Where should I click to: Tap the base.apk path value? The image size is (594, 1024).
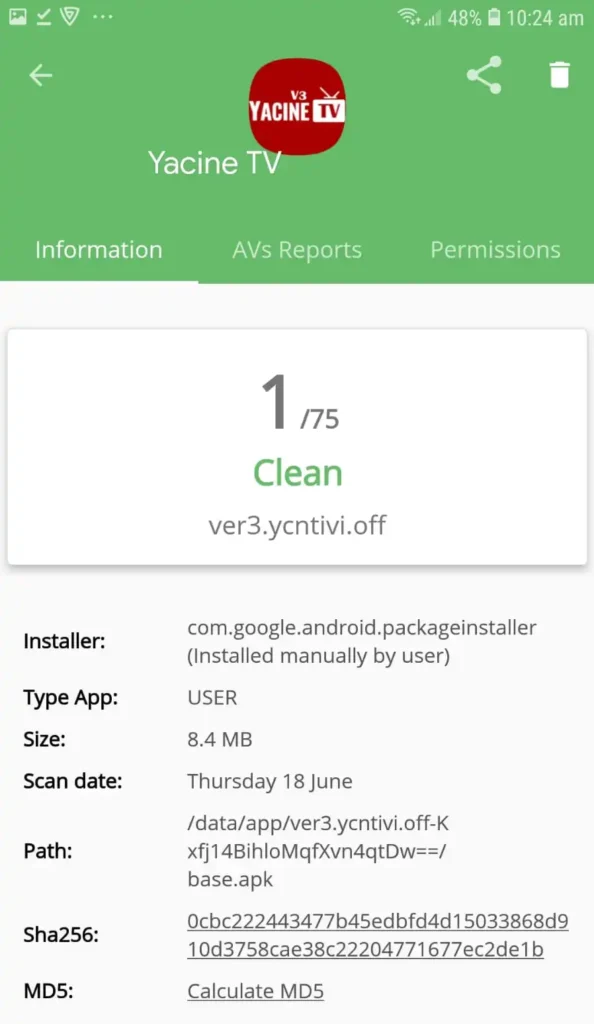[318, 851]
